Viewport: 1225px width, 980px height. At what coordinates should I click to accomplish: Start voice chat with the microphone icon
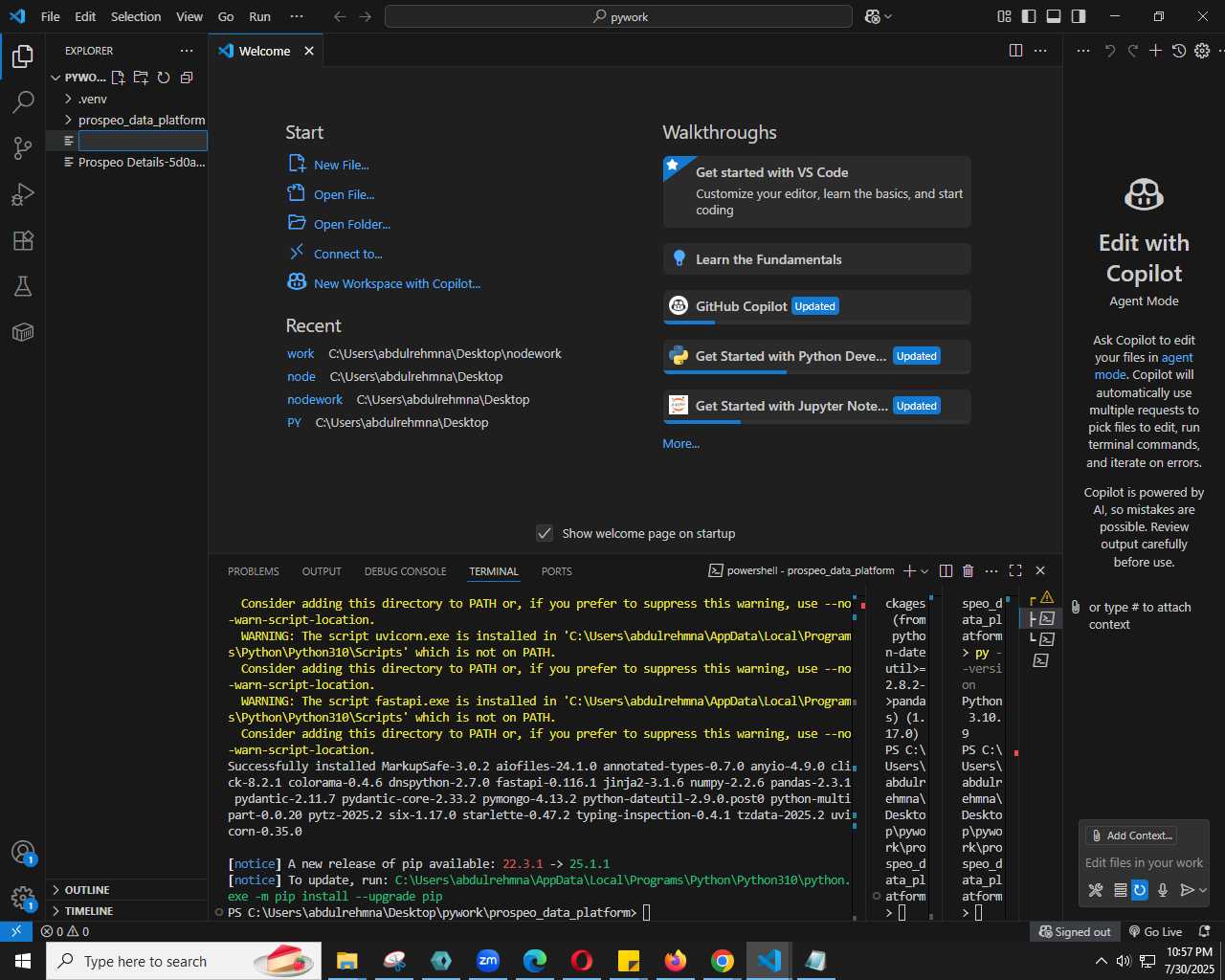point(1163,890)
